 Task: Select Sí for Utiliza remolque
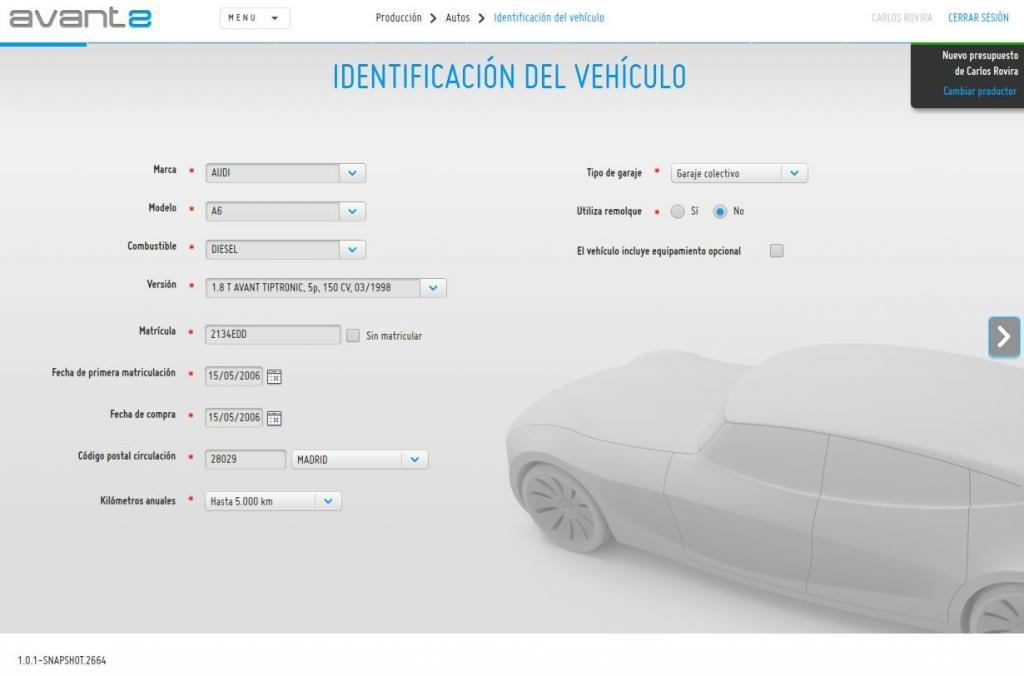click(679, 211)
